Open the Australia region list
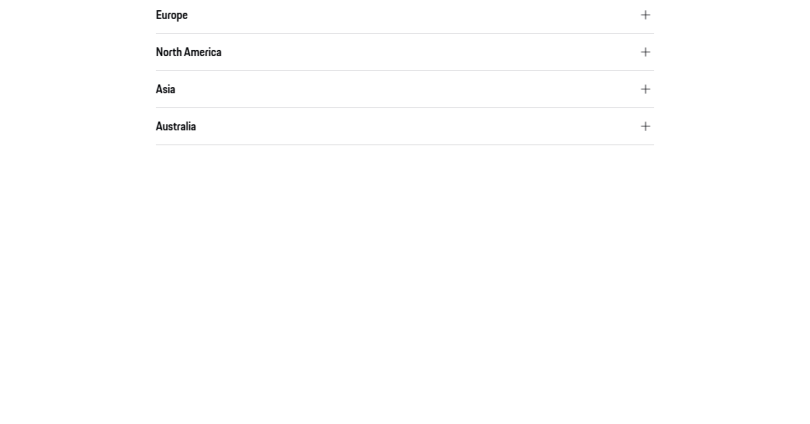This screenshot has width=810, height=424. (404, 126)
